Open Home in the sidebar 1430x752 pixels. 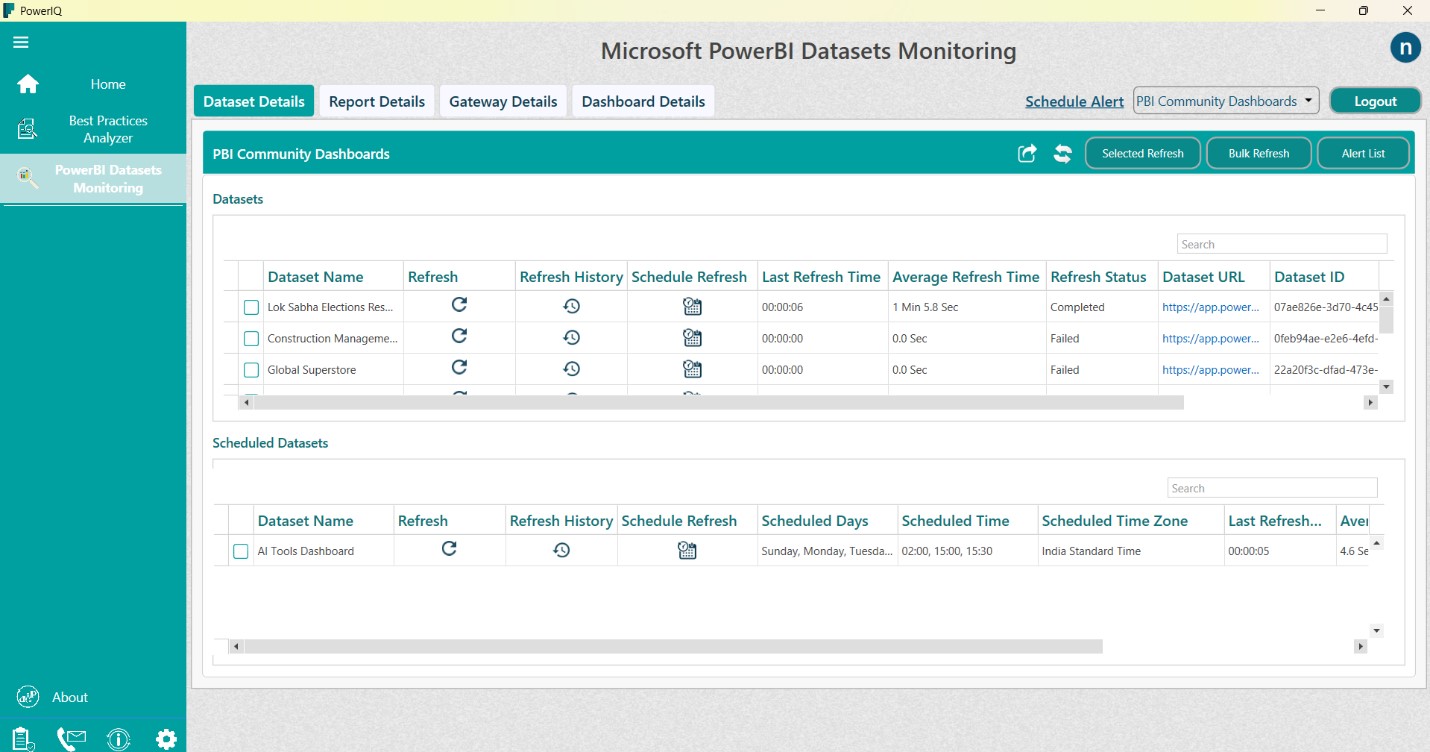tap(108, 84)
